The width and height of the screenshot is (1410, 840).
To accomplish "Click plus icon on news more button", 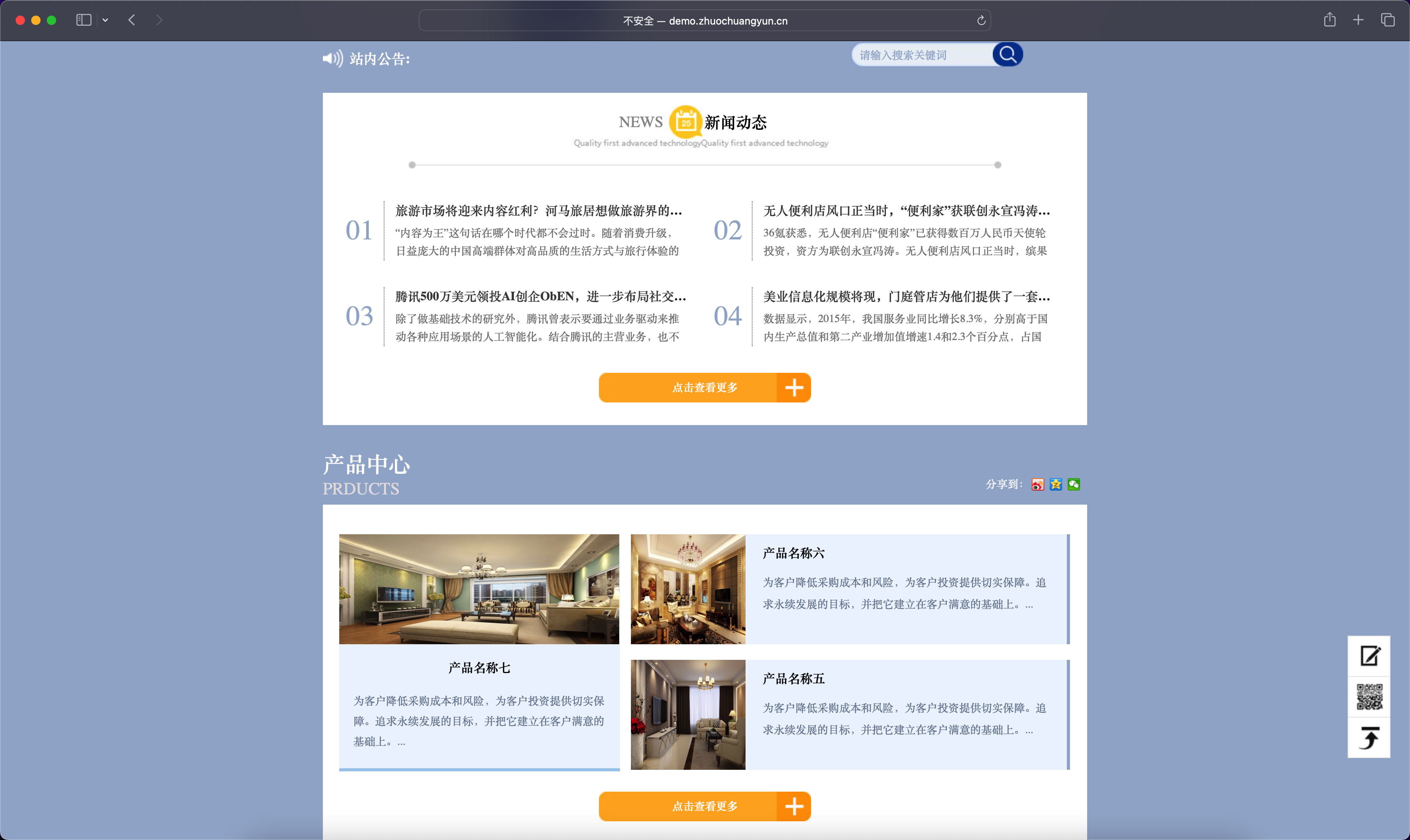I will [x=794, y=388].
